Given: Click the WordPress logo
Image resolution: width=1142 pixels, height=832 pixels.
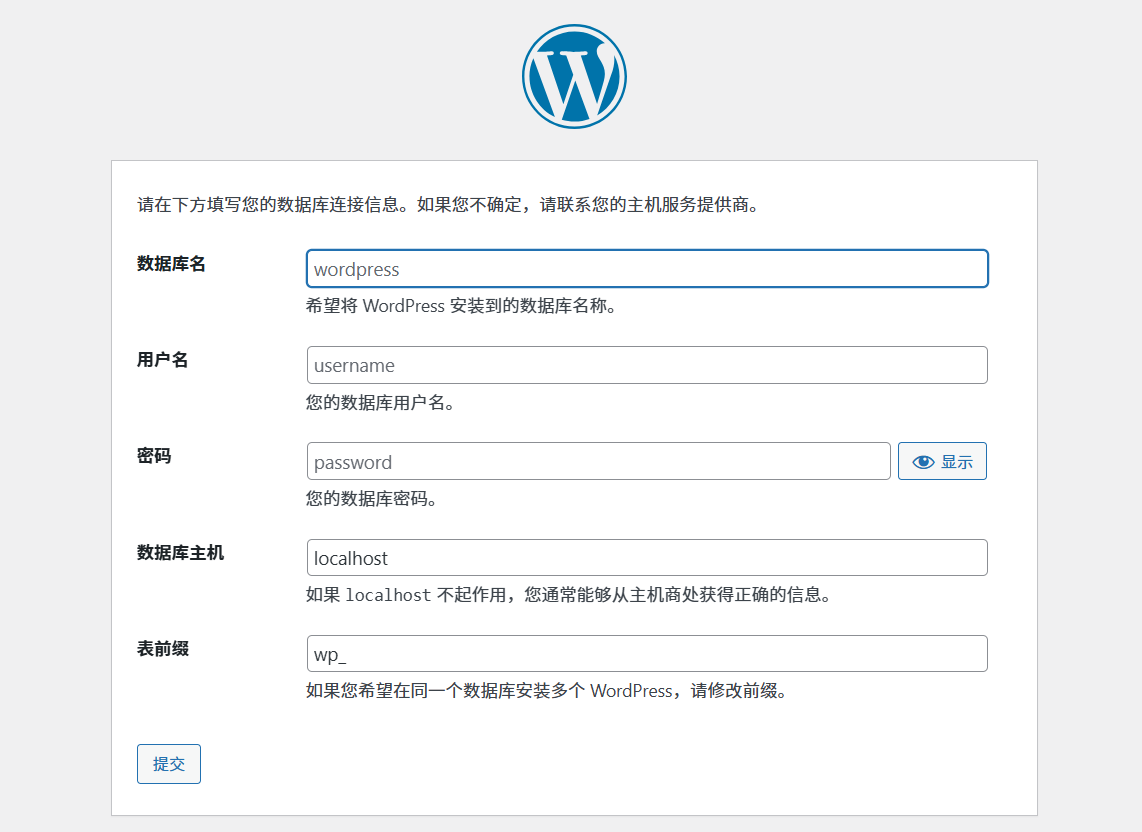Looking at the screenshot, I should click(574, 76).
